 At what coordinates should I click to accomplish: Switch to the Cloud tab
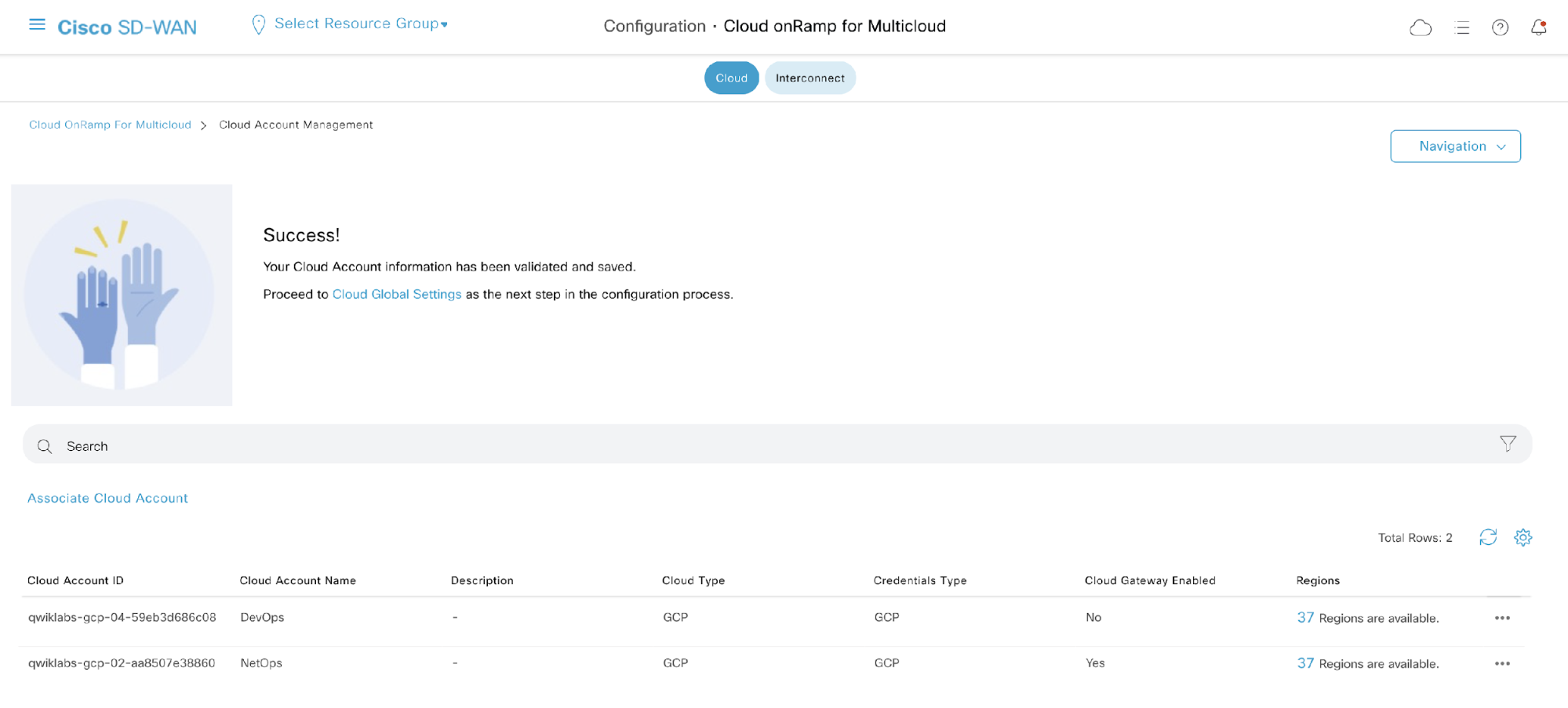pyautogui.click(x=731, y=78)
